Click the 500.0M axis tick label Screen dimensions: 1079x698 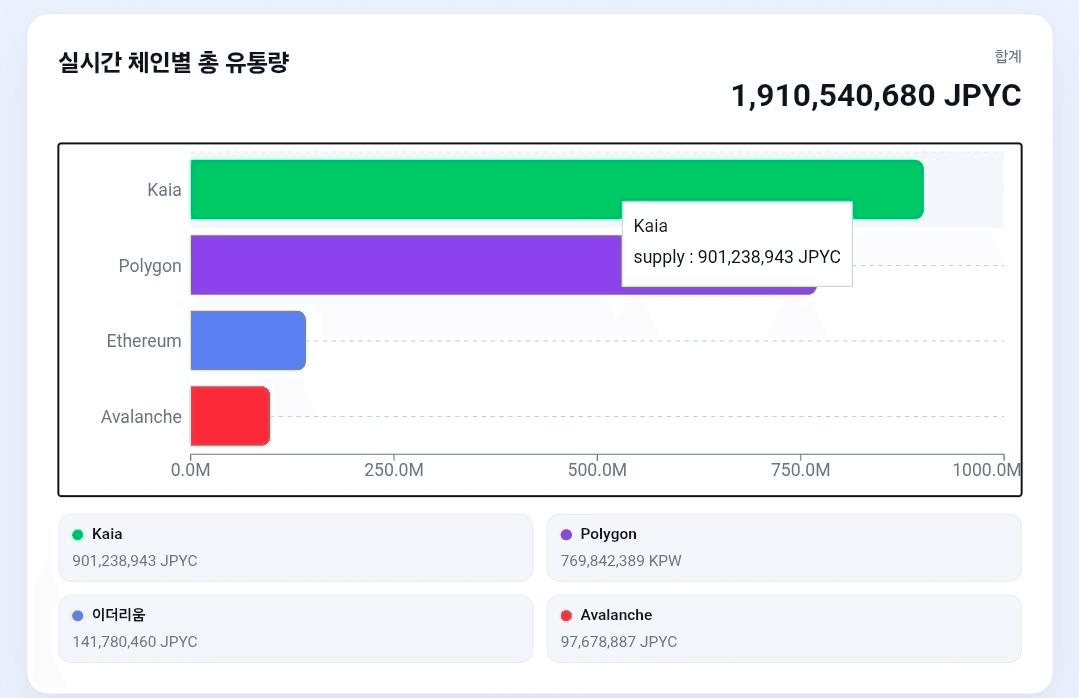click(x=597, y=470)
